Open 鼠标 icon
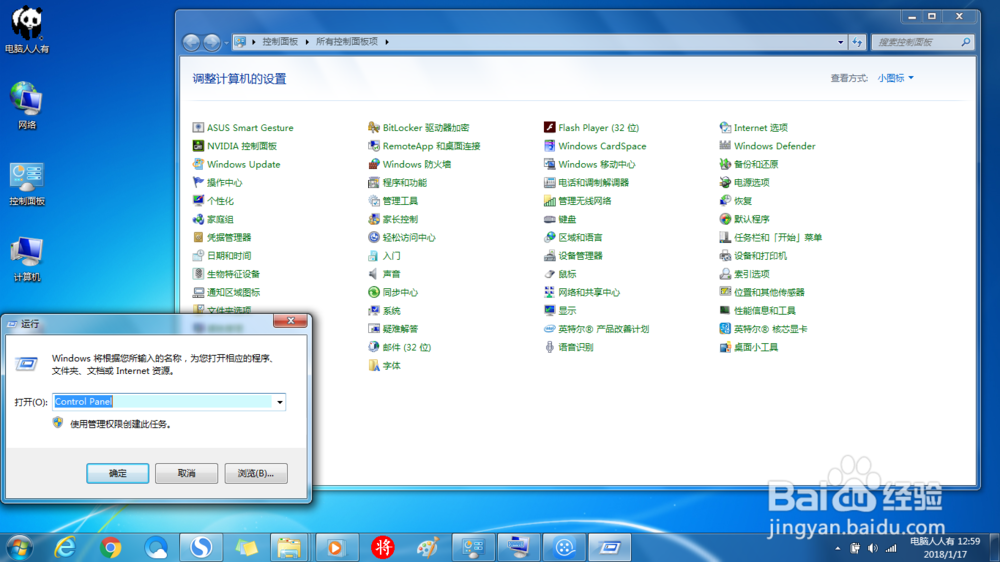Image resolution: width=1000 pixels, height=562 pixels. point(549,274)
